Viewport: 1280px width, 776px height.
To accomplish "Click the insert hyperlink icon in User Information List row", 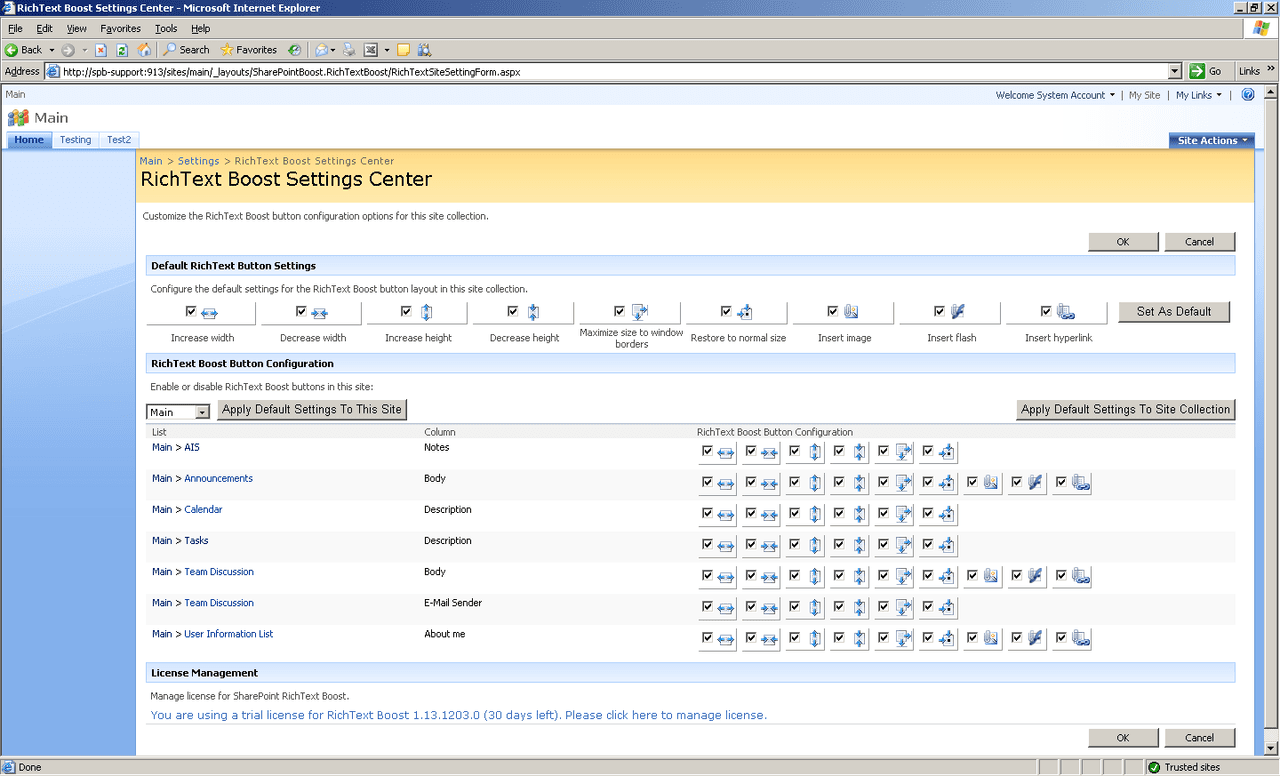I will pyautogui.click(x=1080, y=639).
